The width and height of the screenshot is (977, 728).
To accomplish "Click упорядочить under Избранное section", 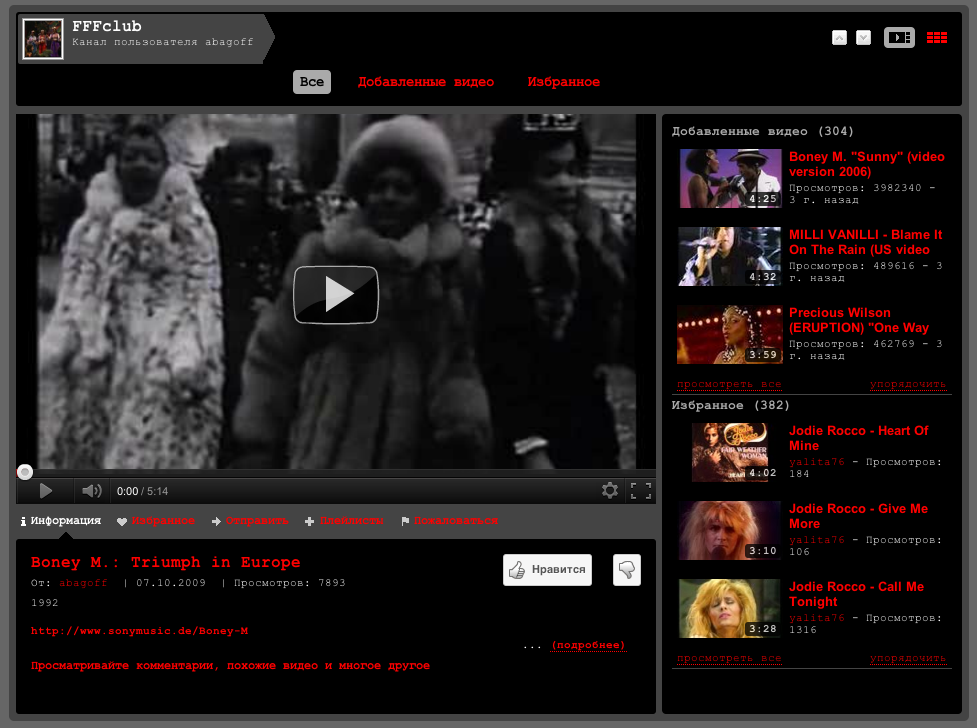I will (x=908, y=658).
